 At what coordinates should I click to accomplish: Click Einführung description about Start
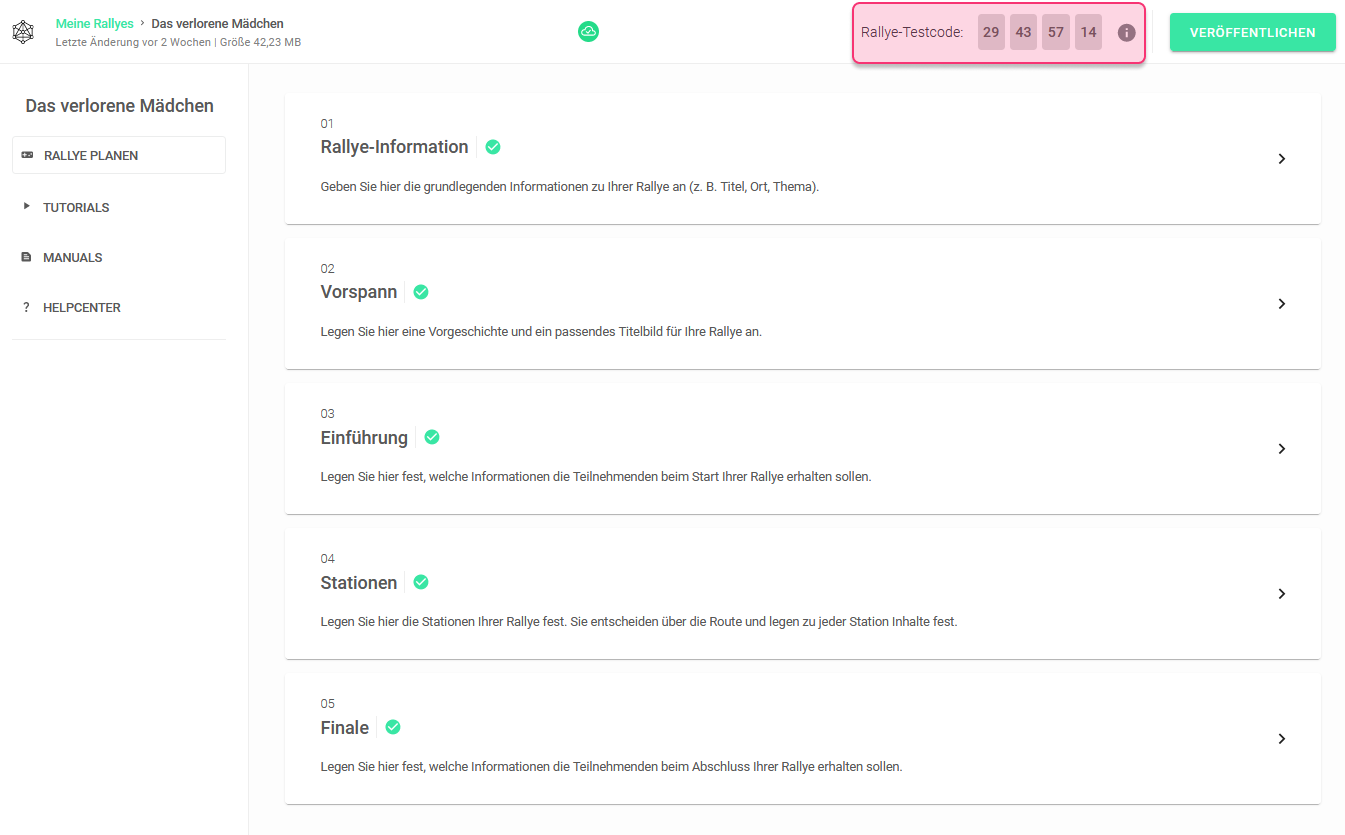(596, 477)
